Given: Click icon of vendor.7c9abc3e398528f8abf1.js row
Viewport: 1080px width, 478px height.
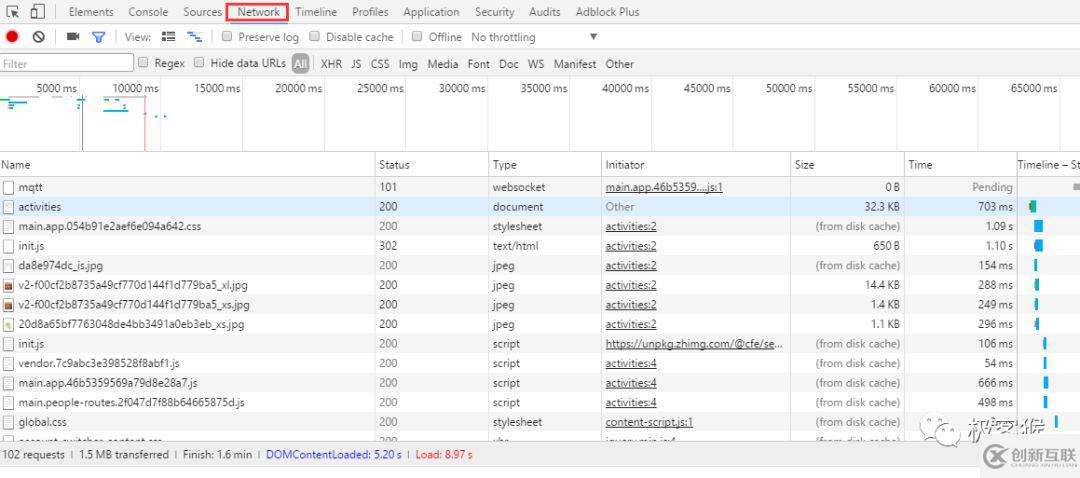Looking at the screenshot, I should pyautogui.click(x=8, y=363).
